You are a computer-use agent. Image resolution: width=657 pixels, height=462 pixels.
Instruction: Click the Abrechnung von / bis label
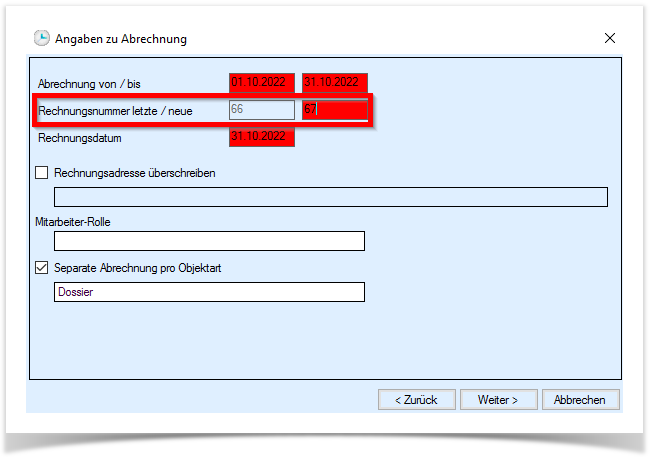click(x=89, y=84)
